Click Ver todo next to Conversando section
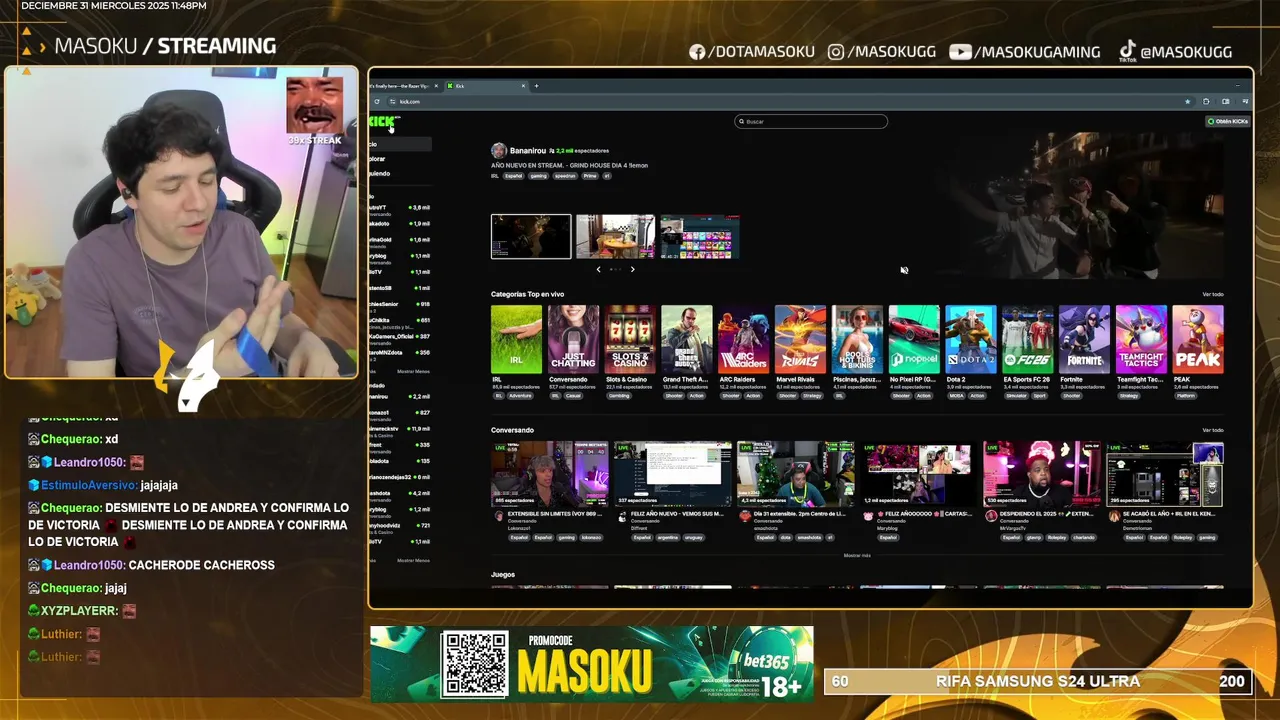The image size is (1280, 720). 1213,430
